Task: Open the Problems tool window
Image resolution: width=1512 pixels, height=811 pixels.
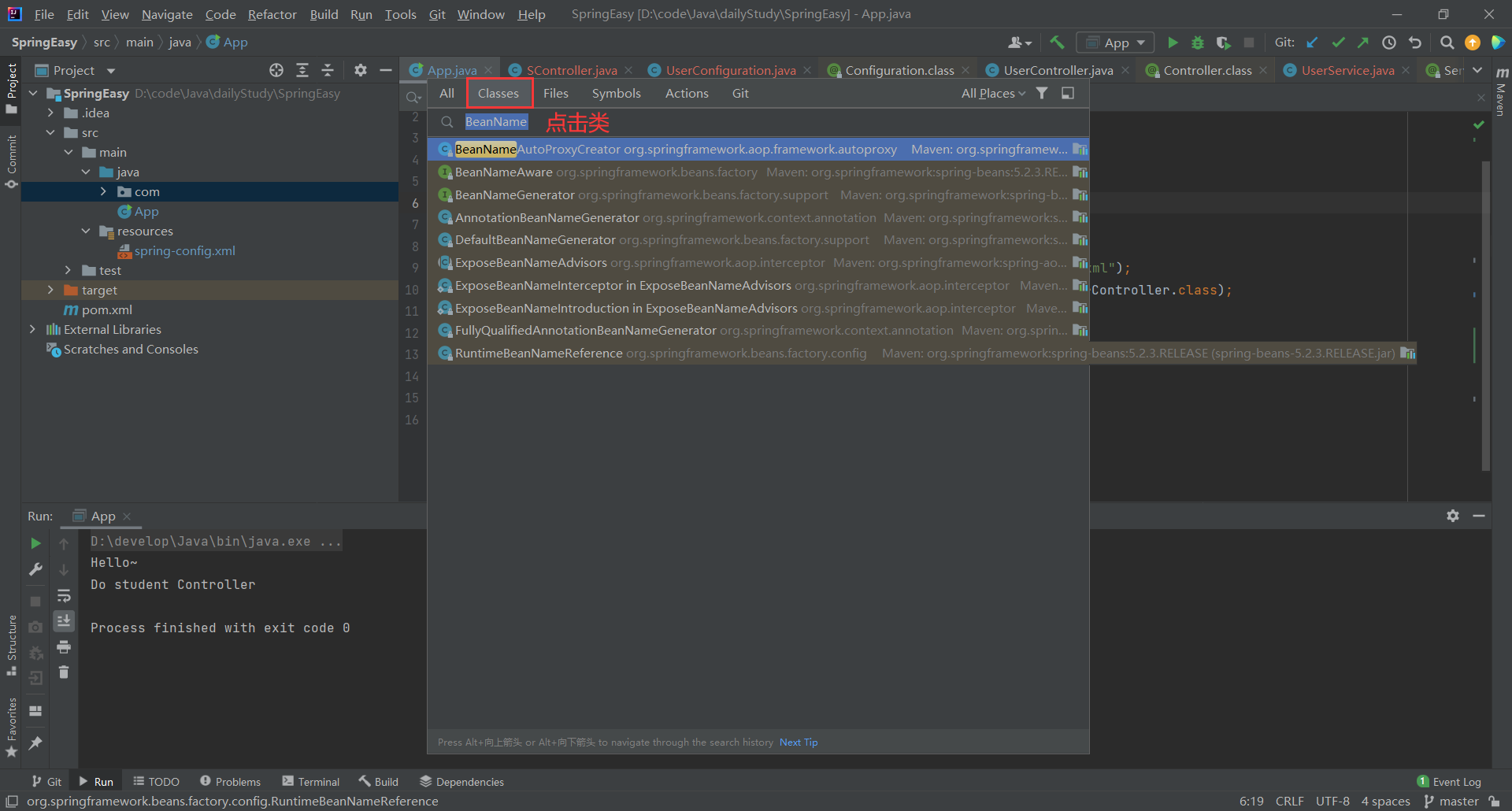Action: 230,781
